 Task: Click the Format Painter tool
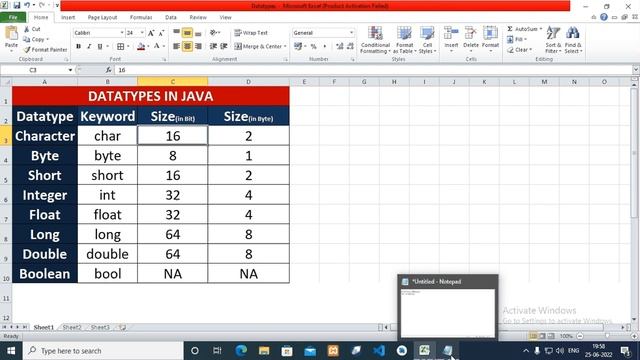click(x=45, y=49)
